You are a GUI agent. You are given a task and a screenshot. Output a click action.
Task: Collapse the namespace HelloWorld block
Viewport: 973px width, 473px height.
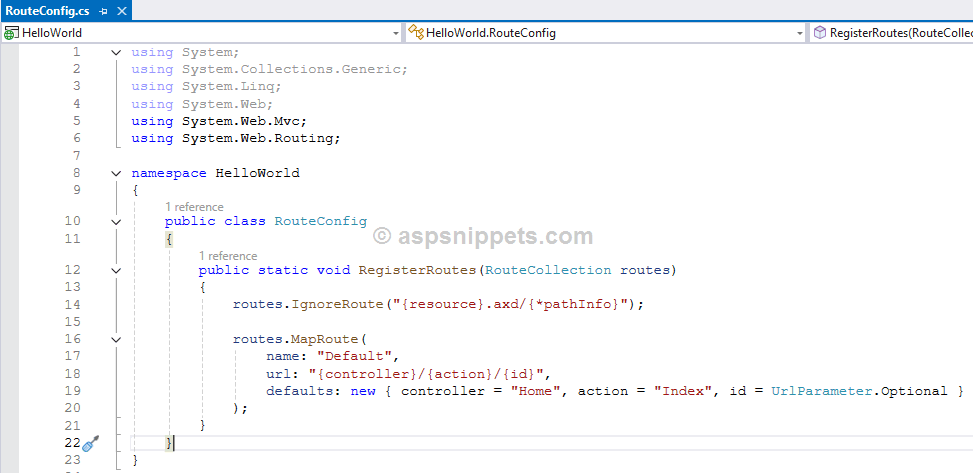tap(116, 174)
